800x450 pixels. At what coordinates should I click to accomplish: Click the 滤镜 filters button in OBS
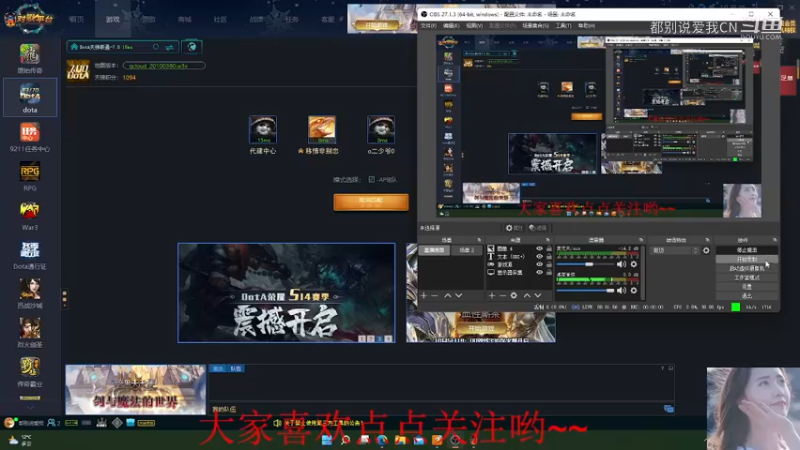point(538,228)
